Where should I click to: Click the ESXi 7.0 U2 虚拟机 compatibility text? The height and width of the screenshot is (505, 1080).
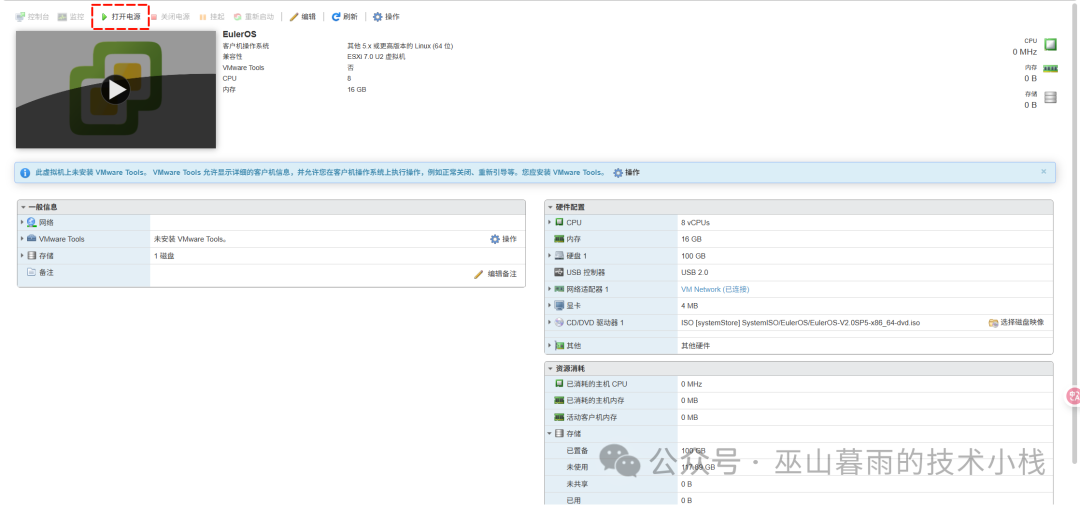click(x=376, y=56)
